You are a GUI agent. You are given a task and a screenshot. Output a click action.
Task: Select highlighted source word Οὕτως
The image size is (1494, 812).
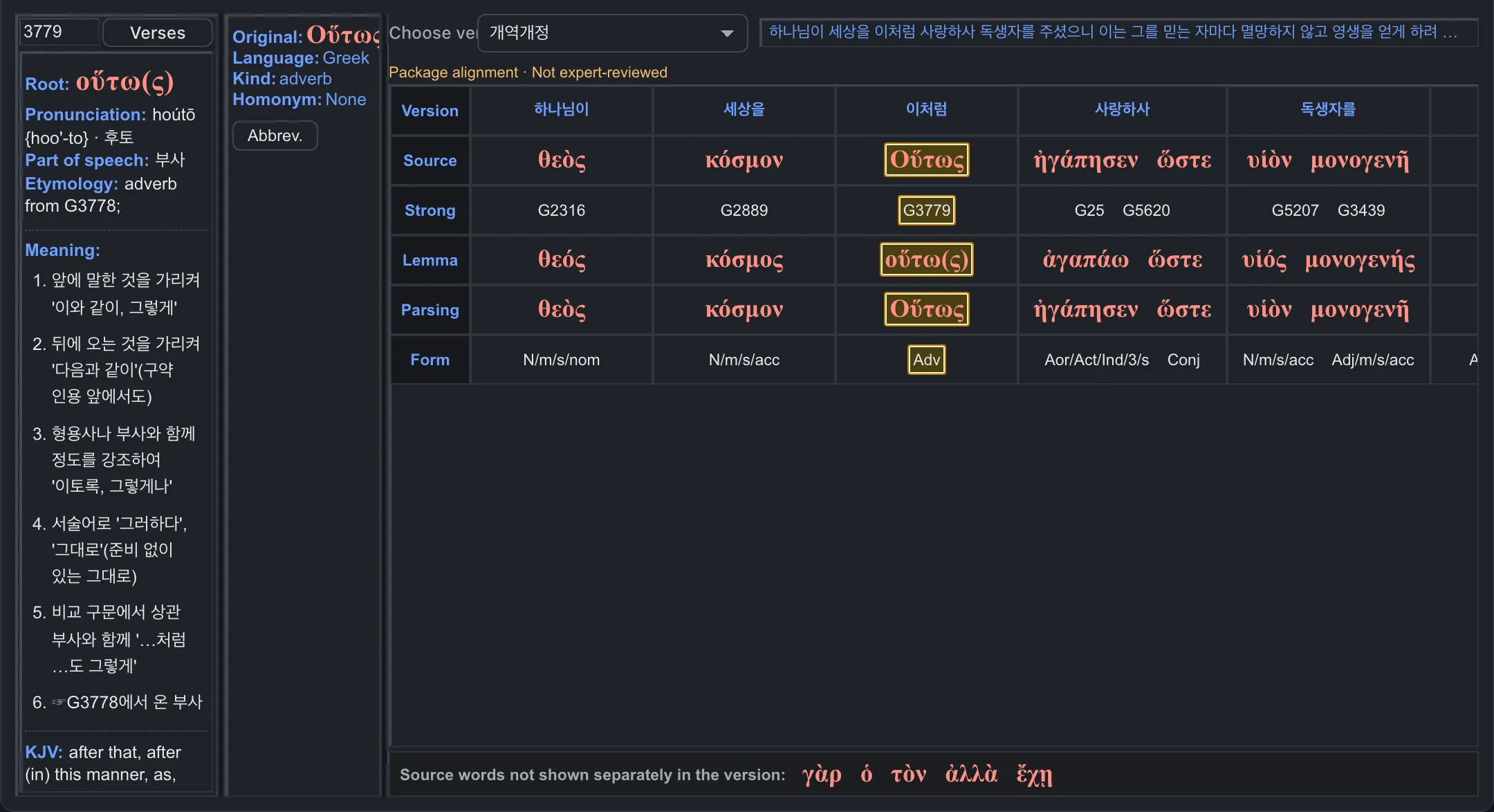pos(927,160)
